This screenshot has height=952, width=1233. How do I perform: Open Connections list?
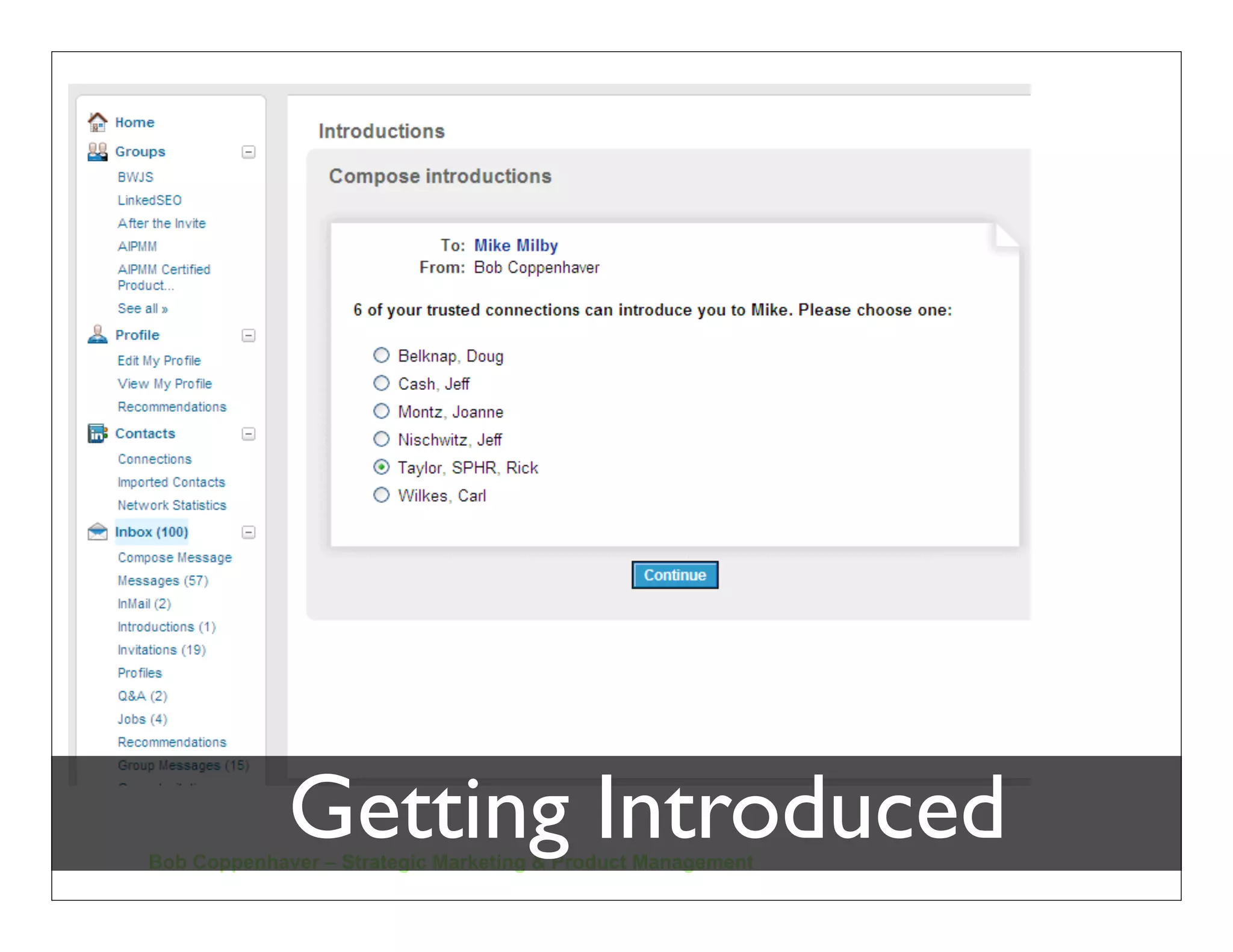[x=155, y=459]
